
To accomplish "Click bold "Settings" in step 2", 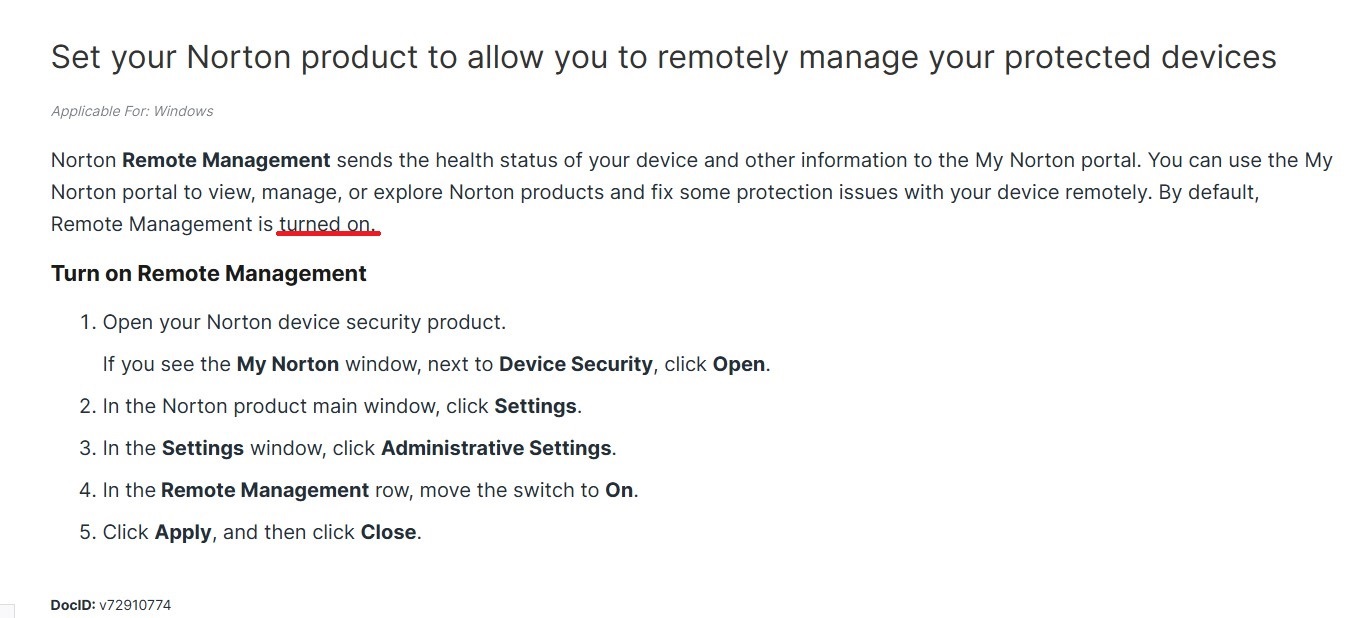I will (x=535, y=406).
